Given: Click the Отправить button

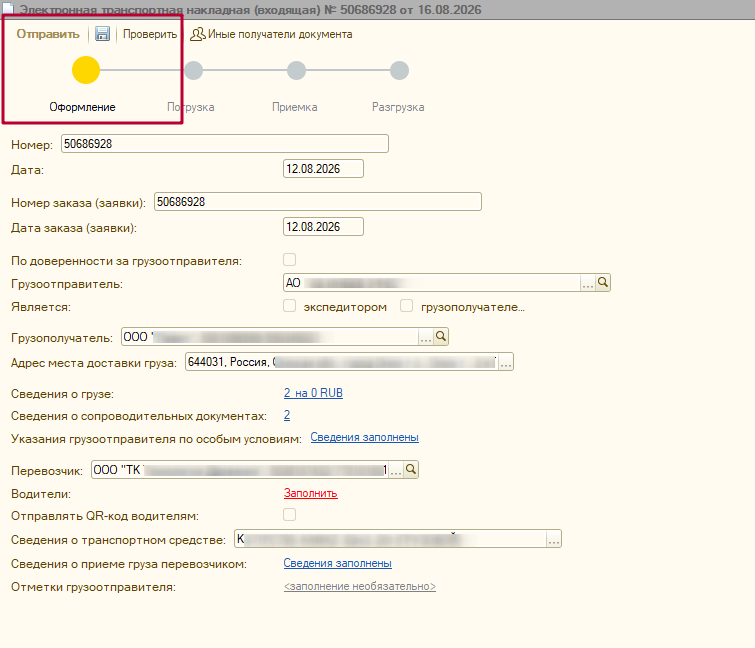Looking at the screenshot, I should coord(48,34).
